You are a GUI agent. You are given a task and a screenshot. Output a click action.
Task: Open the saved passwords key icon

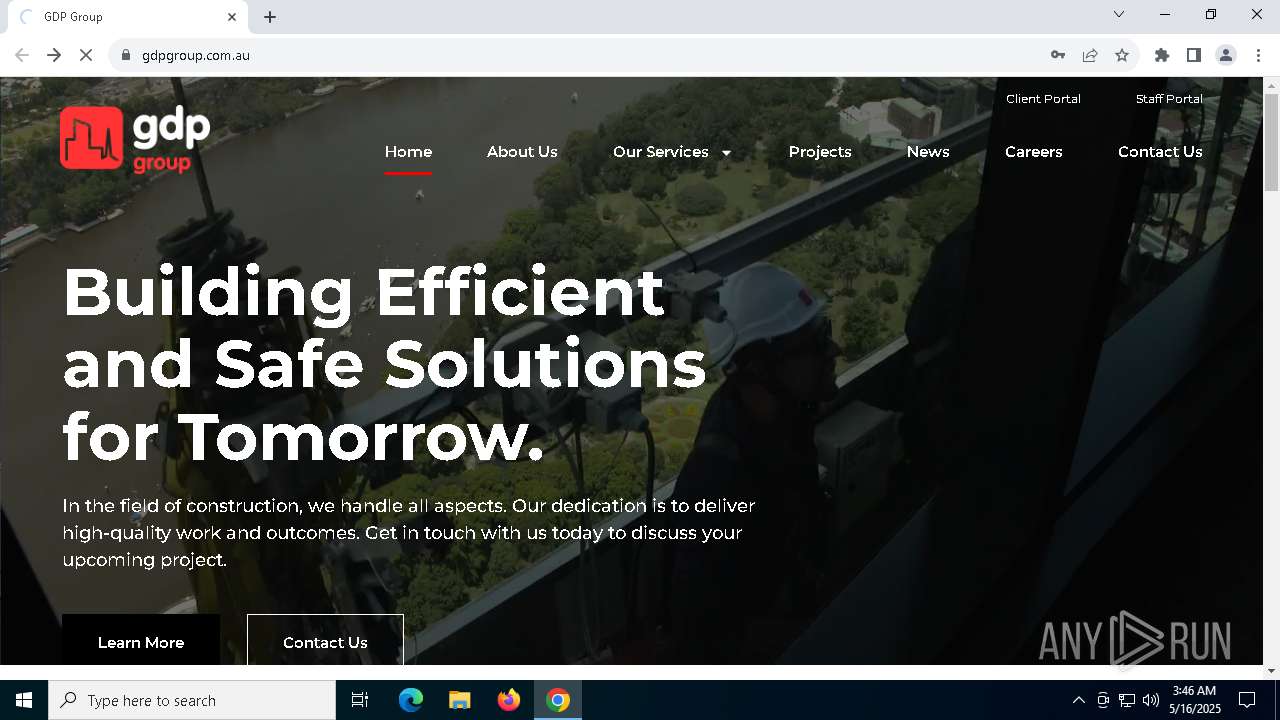pos(1058,55)
